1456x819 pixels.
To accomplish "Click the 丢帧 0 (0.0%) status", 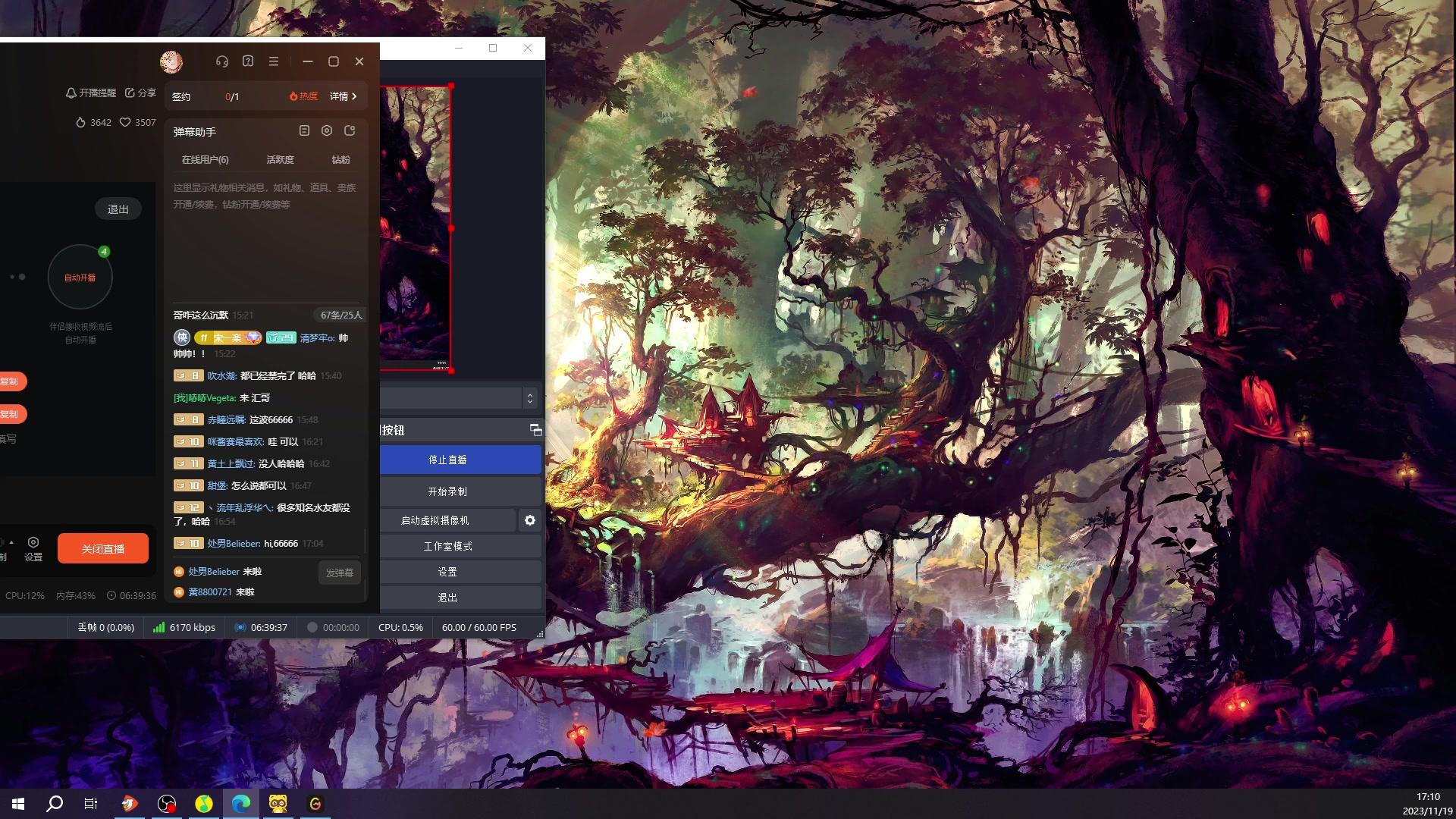I will [x=106, y=627].
